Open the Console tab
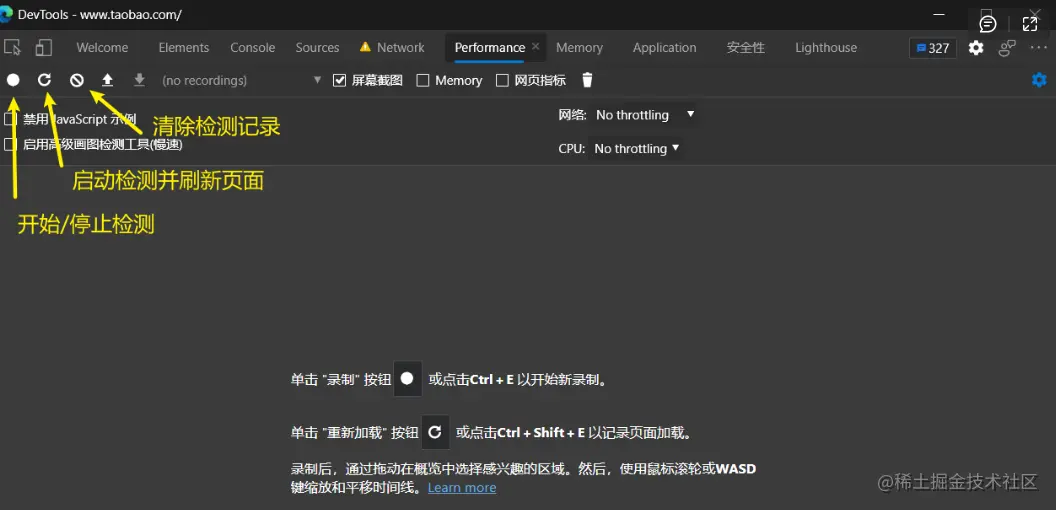This screenshot has height=510, width=1056. coord(253,48)
